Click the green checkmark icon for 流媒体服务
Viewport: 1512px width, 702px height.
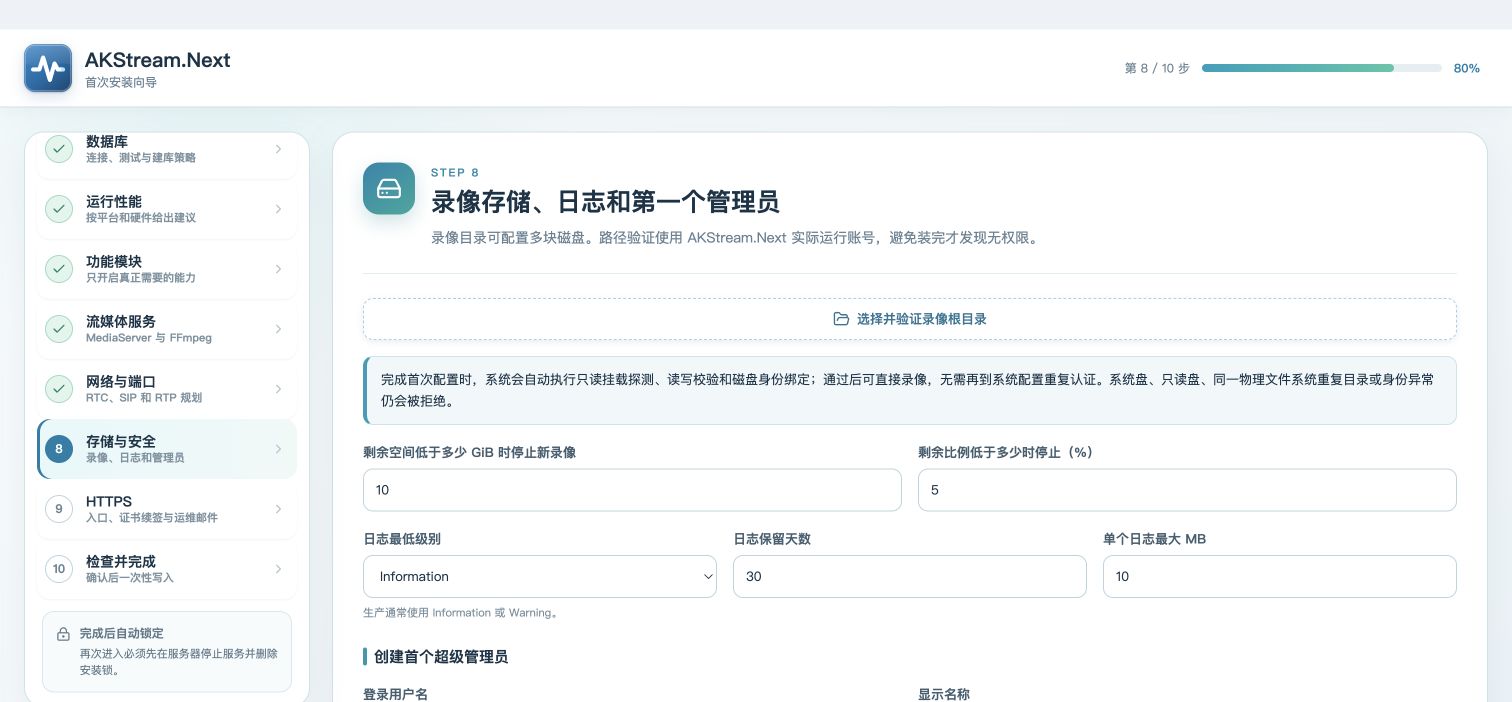(59, 329)
